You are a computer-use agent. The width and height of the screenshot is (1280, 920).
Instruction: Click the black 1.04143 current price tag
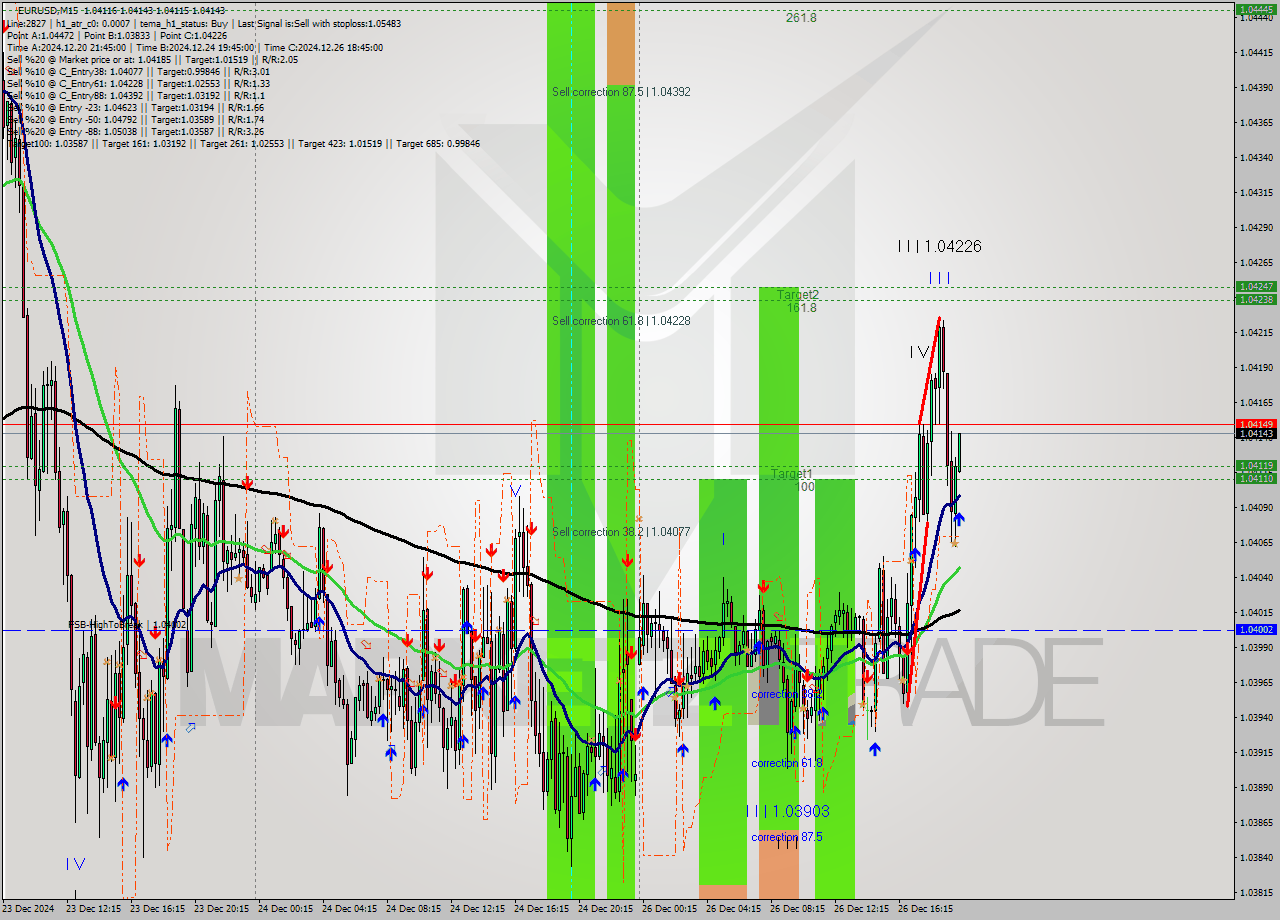click(1256, 433)
